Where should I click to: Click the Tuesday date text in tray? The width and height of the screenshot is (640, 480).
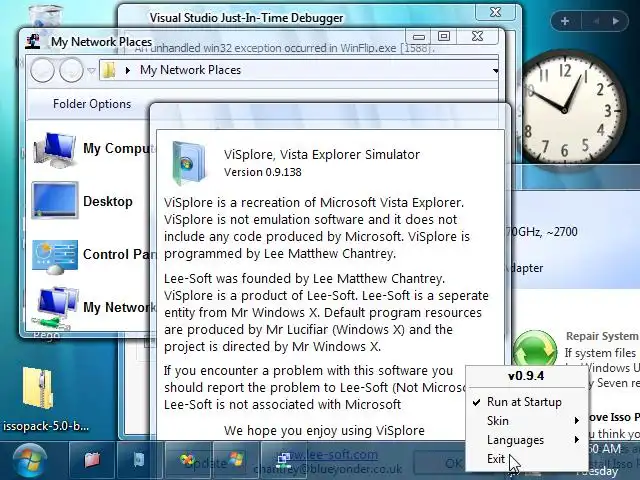[x=597, y=471]
